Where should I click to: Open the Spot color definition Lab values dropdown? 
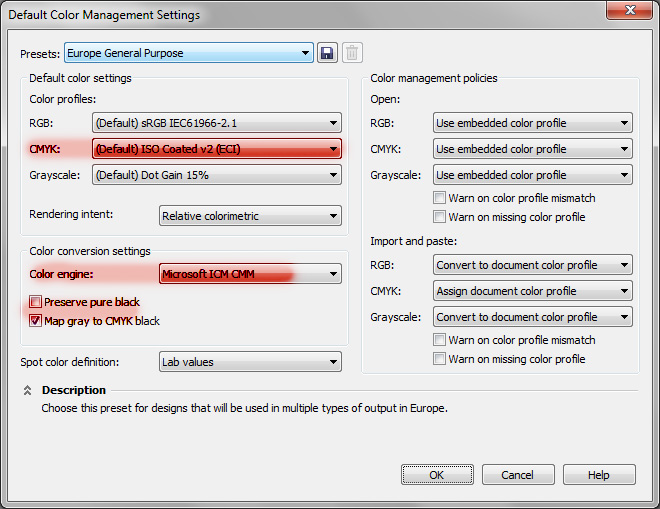[250, 362]
